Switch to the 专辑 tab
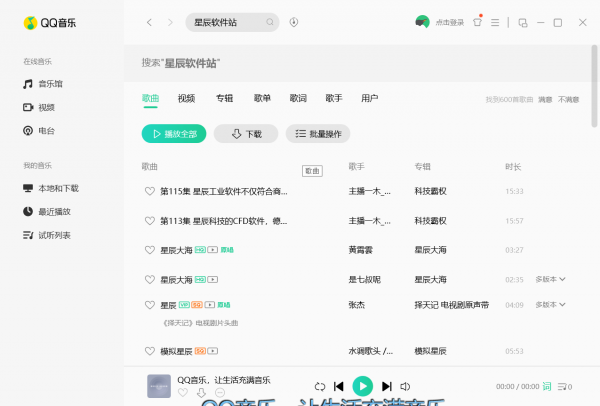Screen dimensions: 600x406 coord(225,98)
